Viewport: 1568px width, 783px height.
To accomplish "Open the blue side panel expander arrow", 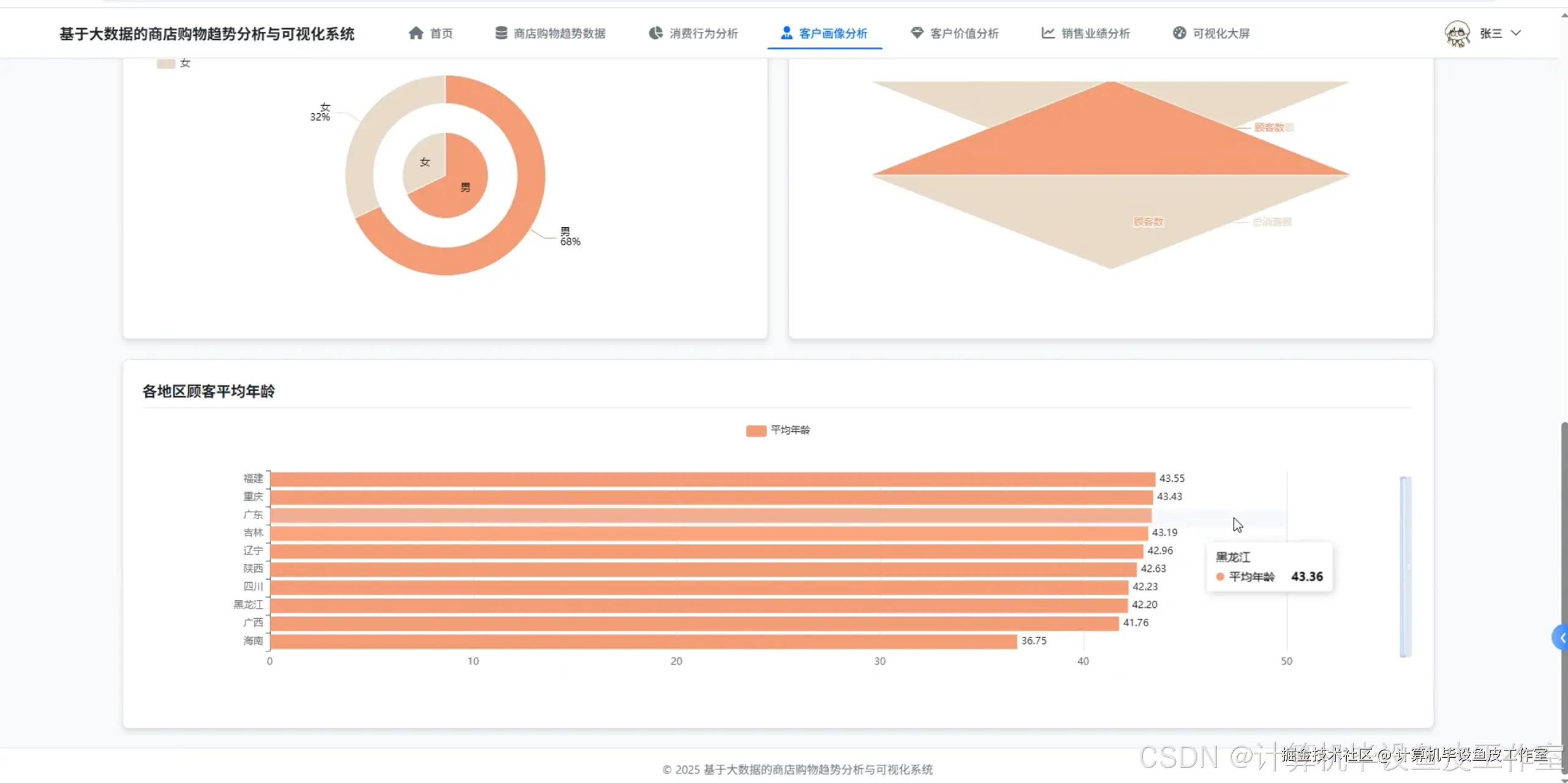I will coord(1561,638).
